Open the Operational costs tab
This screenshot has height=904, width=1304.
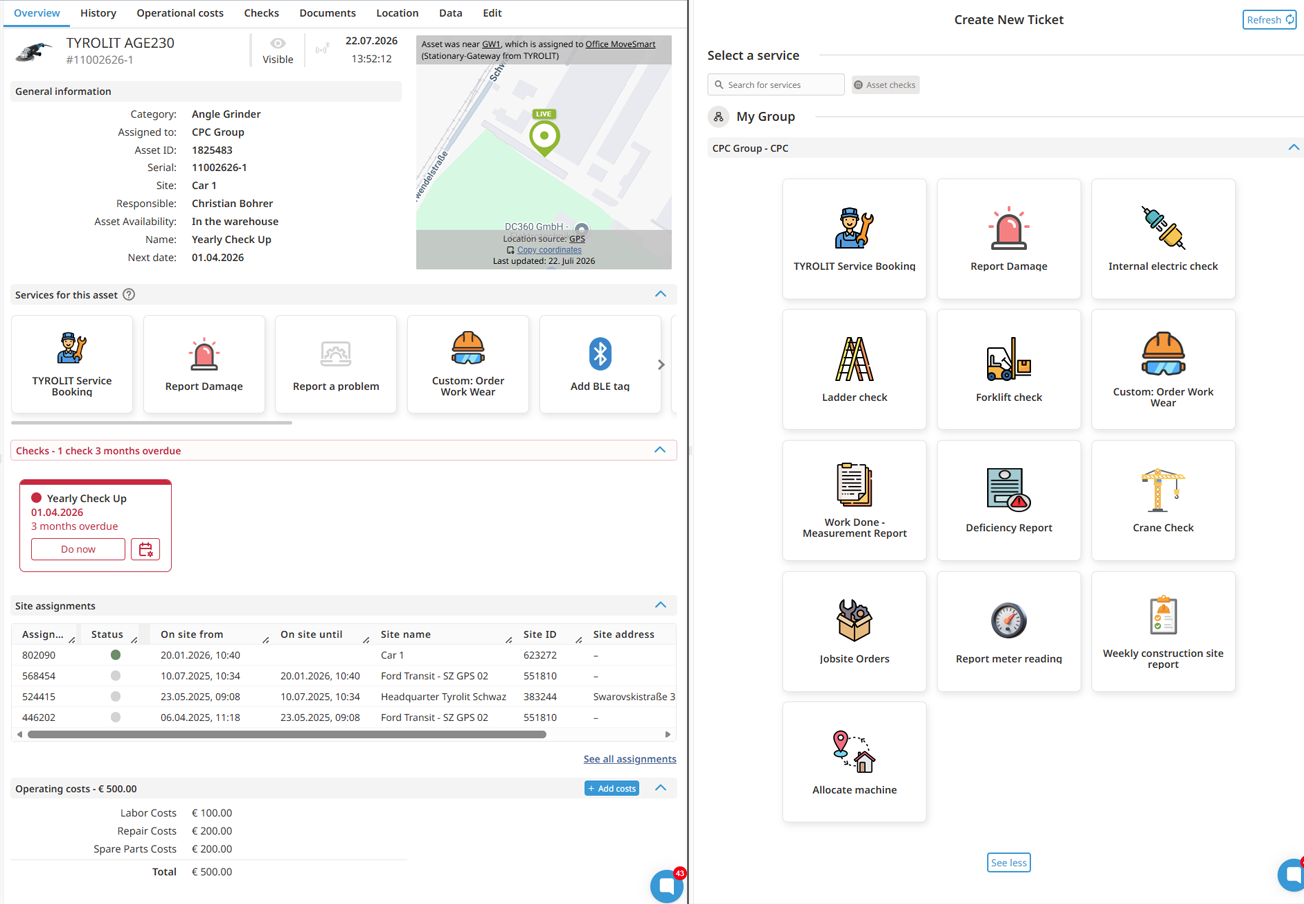pyautogui.click(x=180, y=13)
